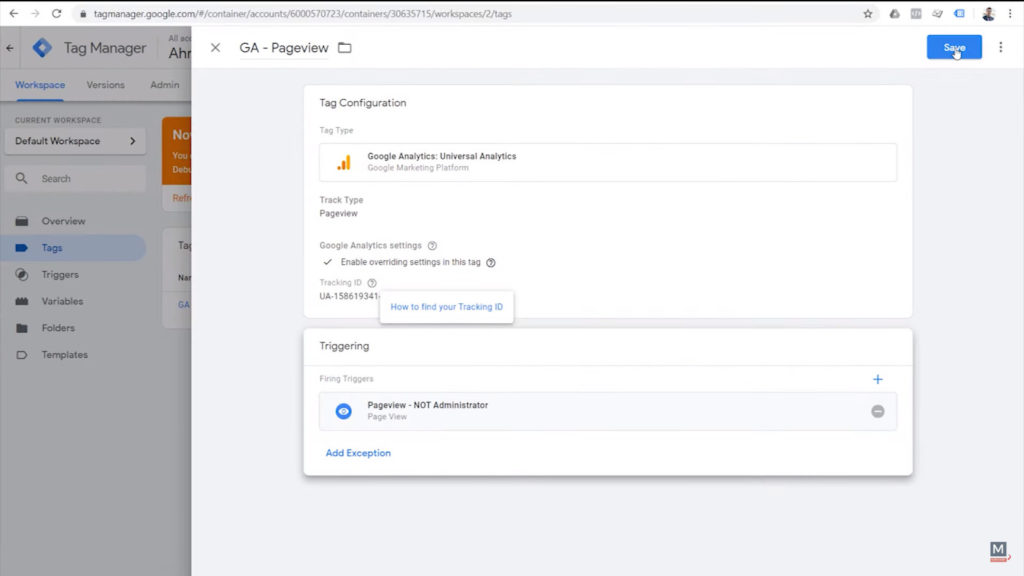Expand the Default Workspace selector
The image size is (1024, 576).
[x=75, y=141]
